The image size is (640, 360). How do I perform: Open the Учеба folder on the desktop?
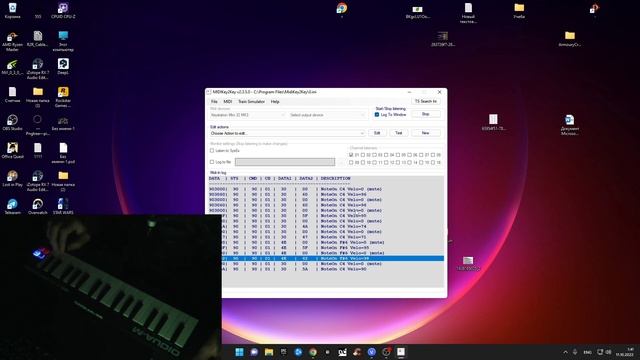(x=519, y=11)
